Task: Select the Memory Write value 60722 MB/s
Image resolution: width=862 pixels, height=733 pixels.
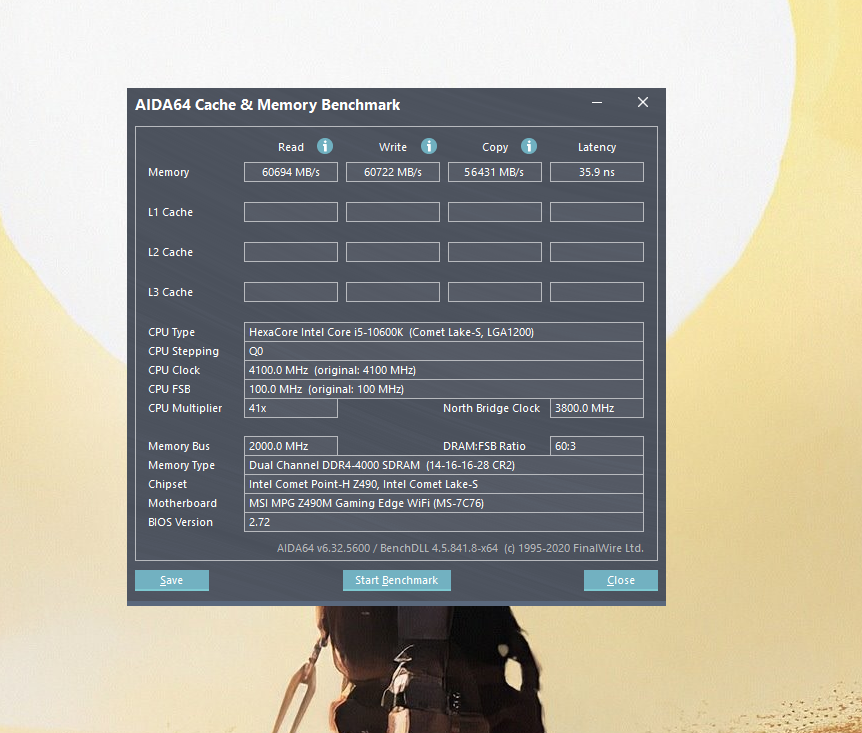Action: point(393,172)
